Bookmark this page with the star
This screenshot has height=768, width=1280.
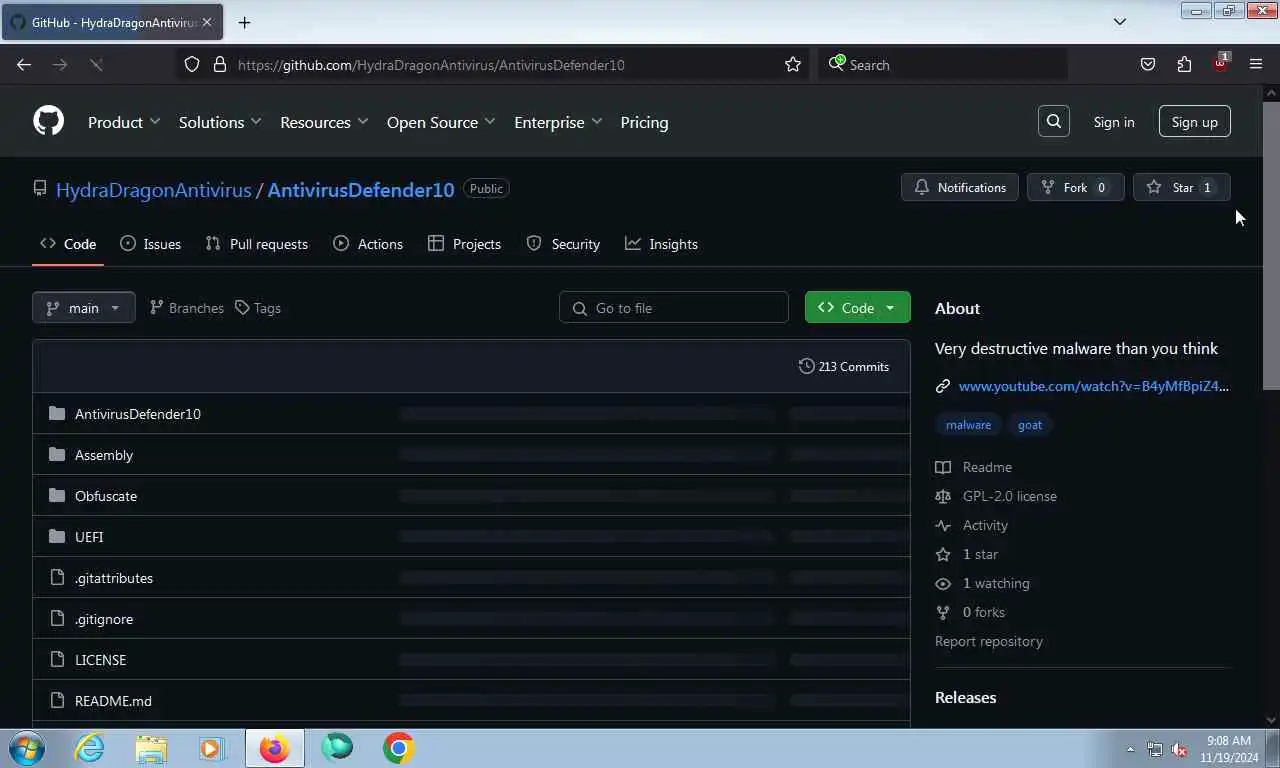click(793, 65)
